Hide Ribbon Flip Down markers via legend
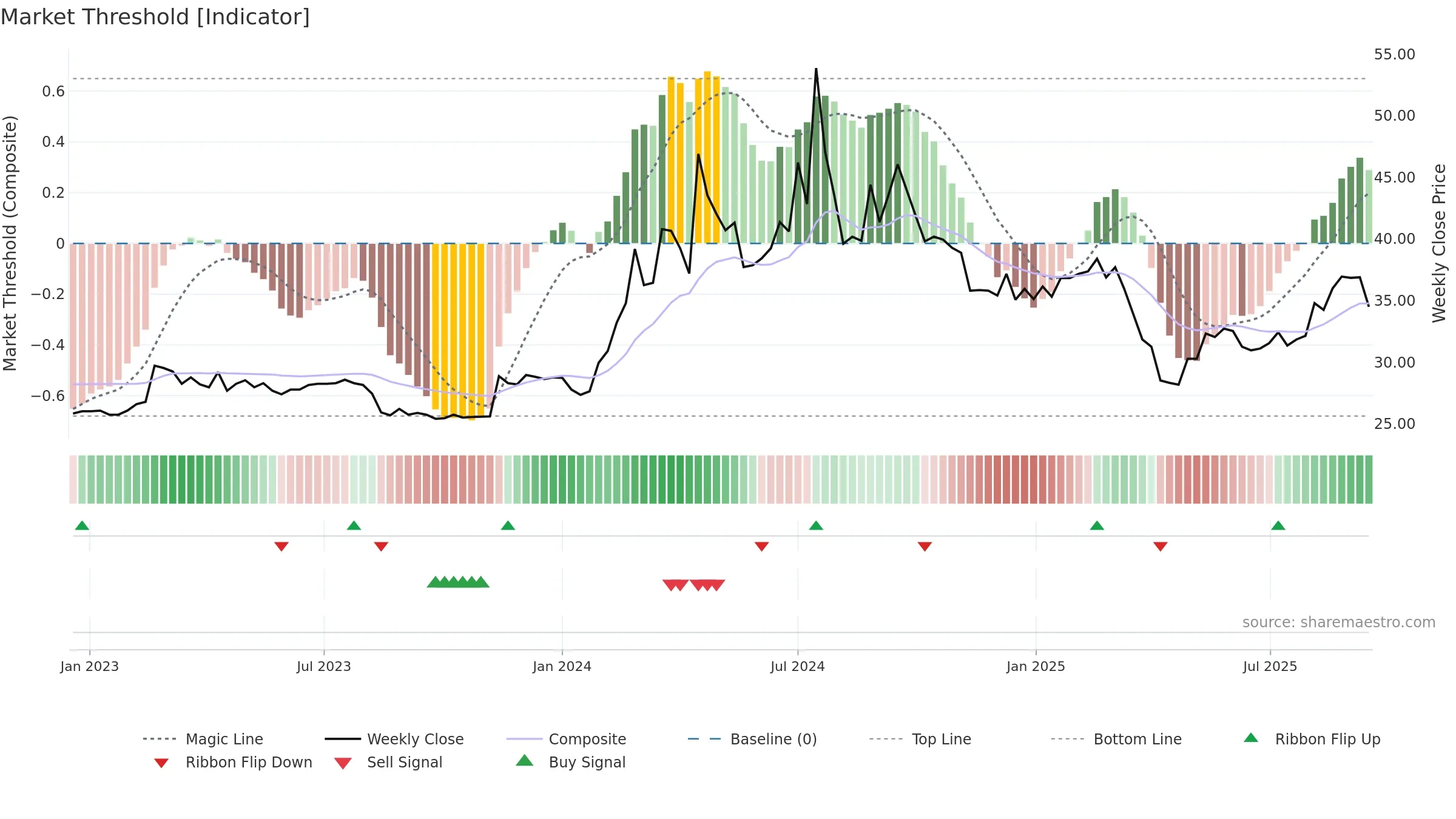 pyautogui.click(x=233, y=762)
